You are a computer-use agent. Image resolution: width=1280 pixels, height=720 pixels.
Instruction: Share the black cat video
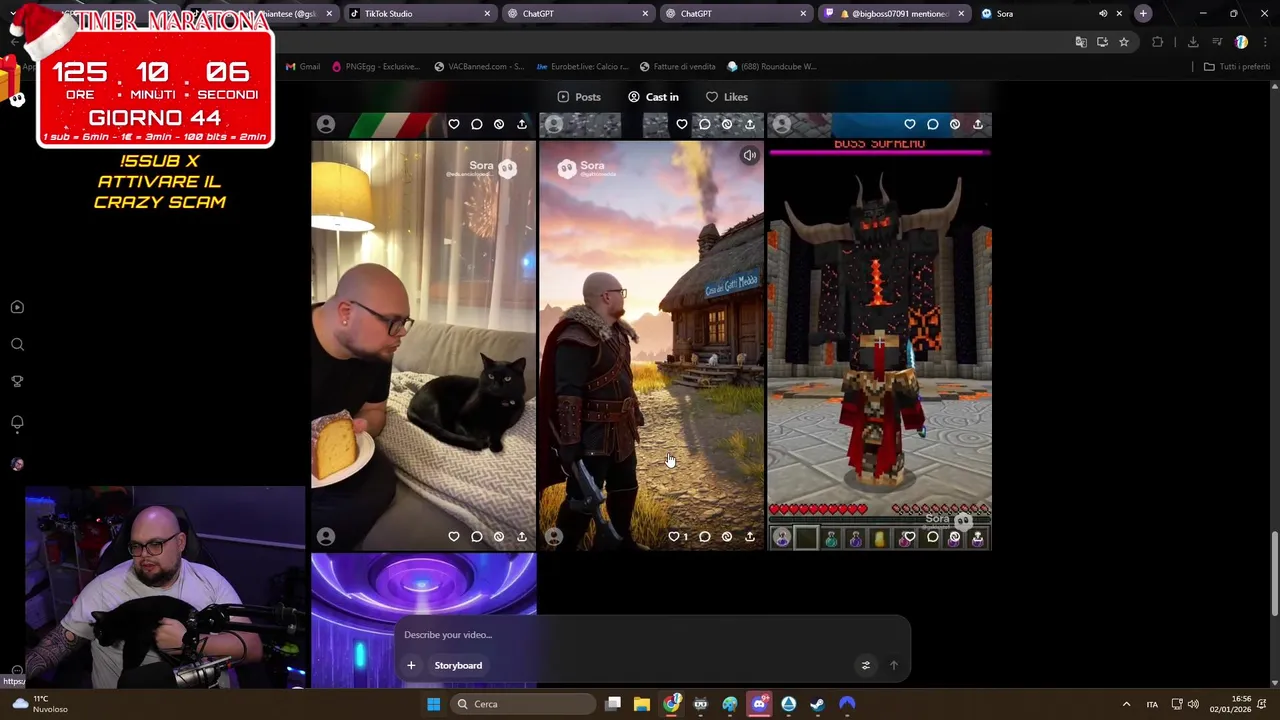[x=522, y=537]
